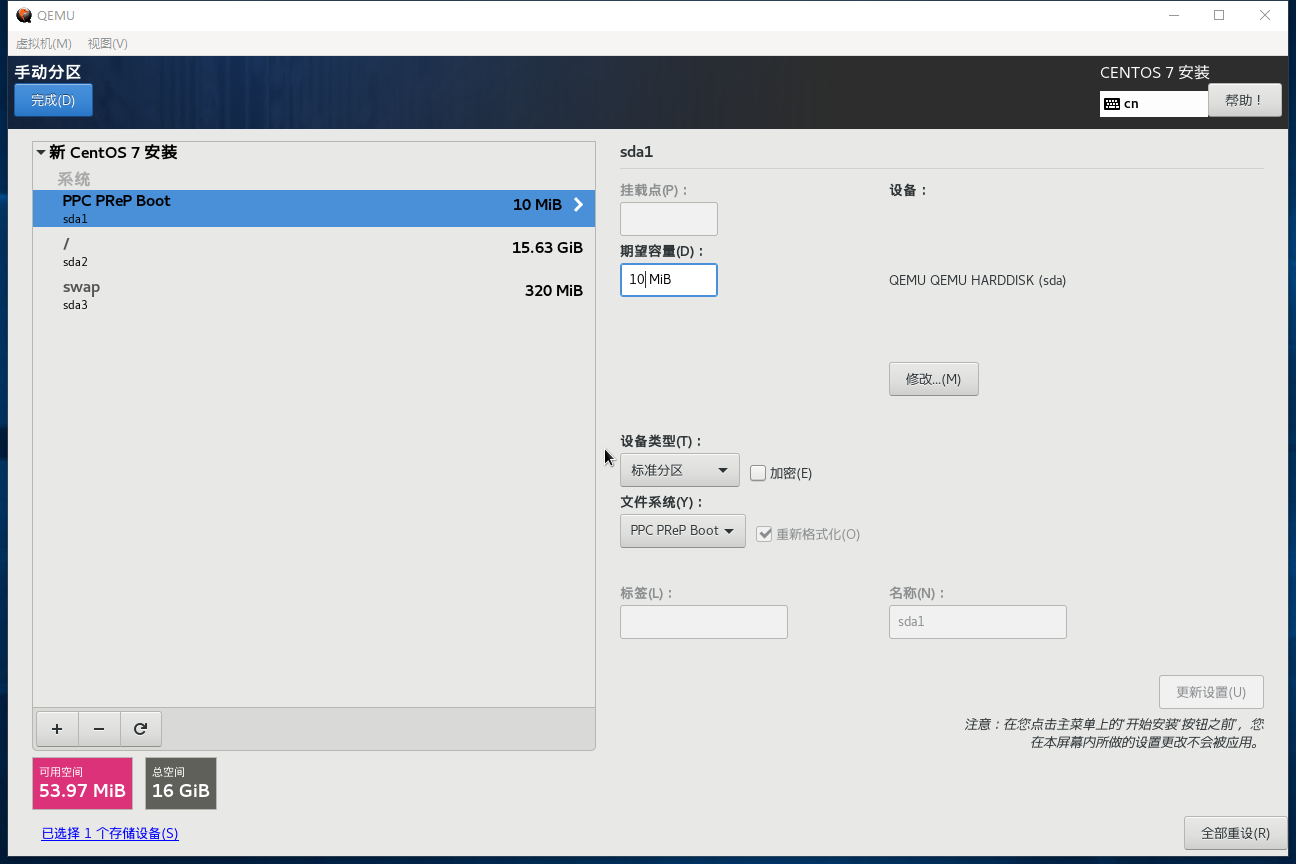Viewport: 1296px width, 864px height.
Task: Enable the 加密(E) encryption checkbox
Action: pos(758,473)
